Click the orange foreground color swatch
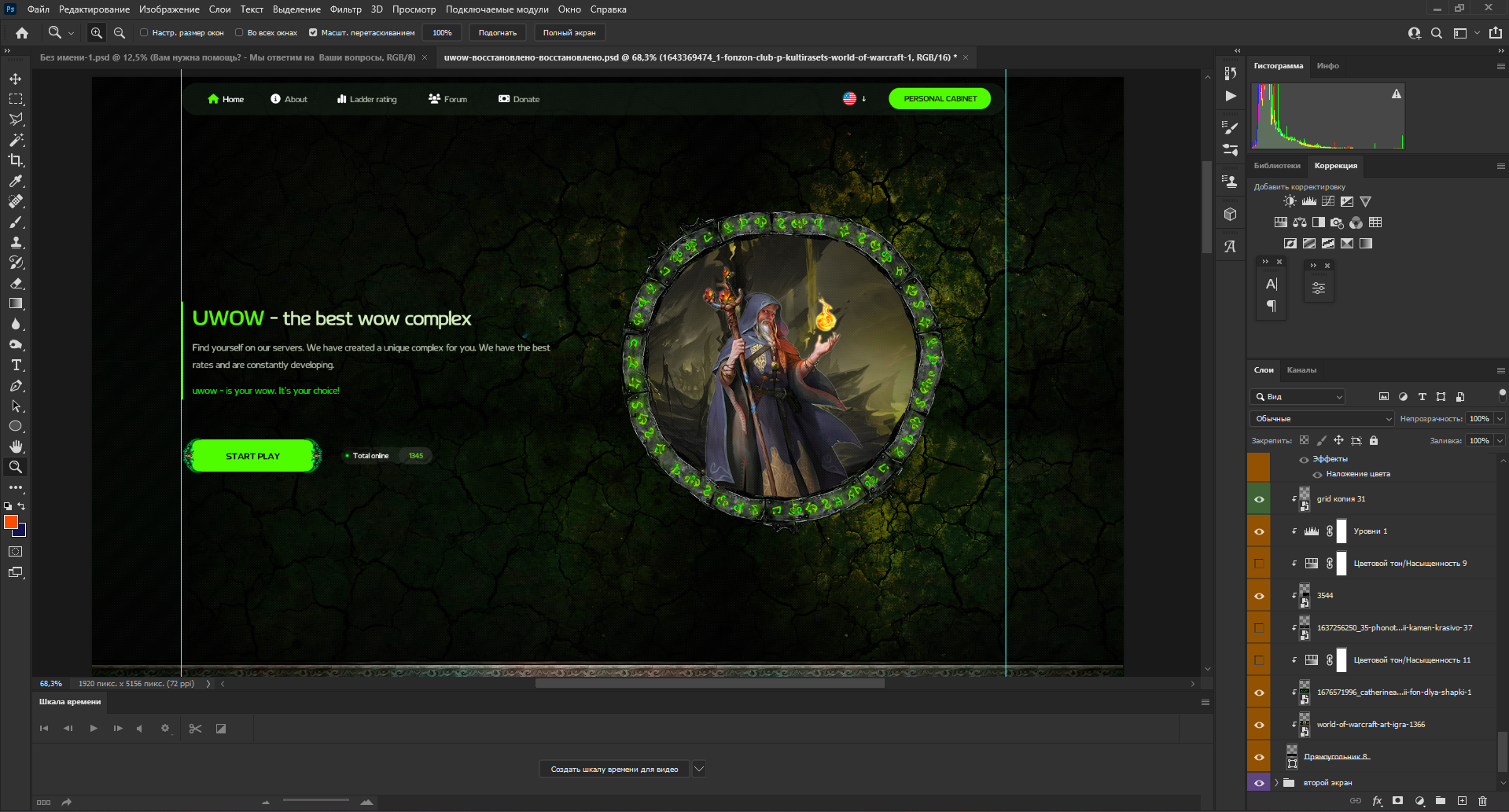Screen dimensions: 1509x812 tap(11, 522)
